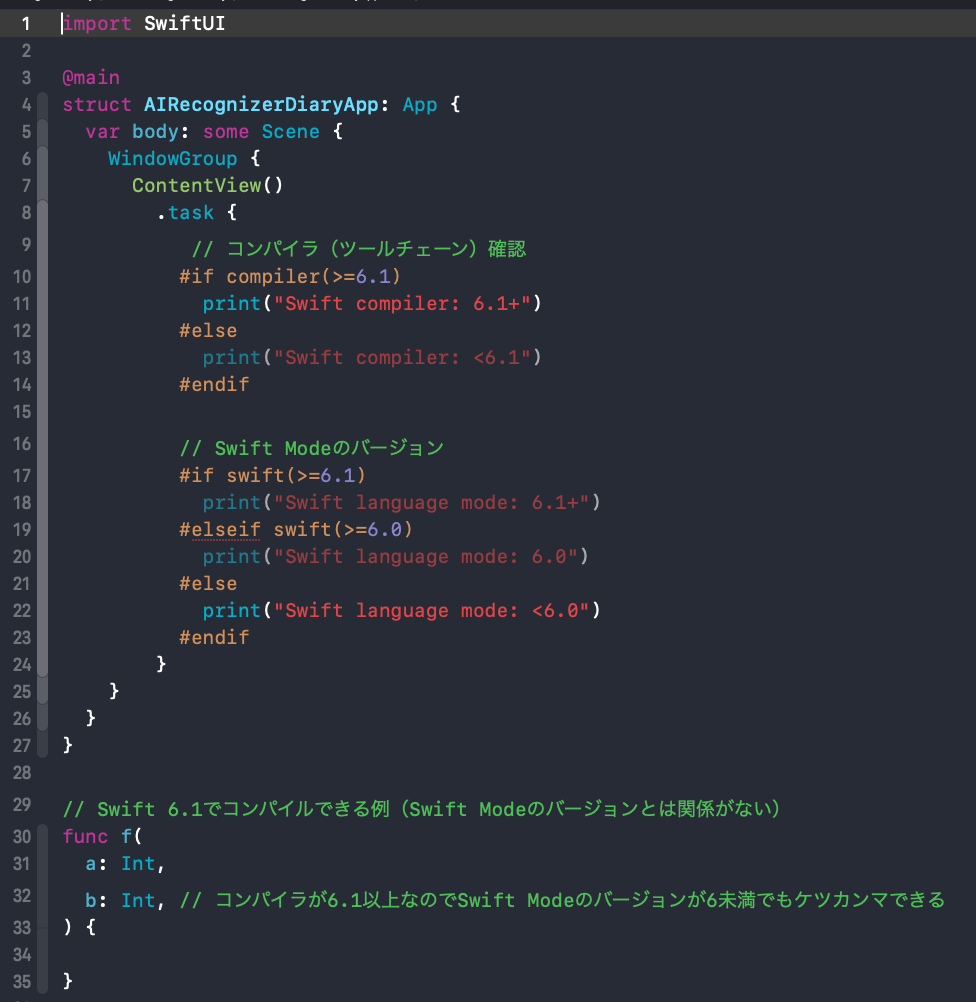Click 'AIRecognizerDiaryApp' struct name

coord(261,105)
